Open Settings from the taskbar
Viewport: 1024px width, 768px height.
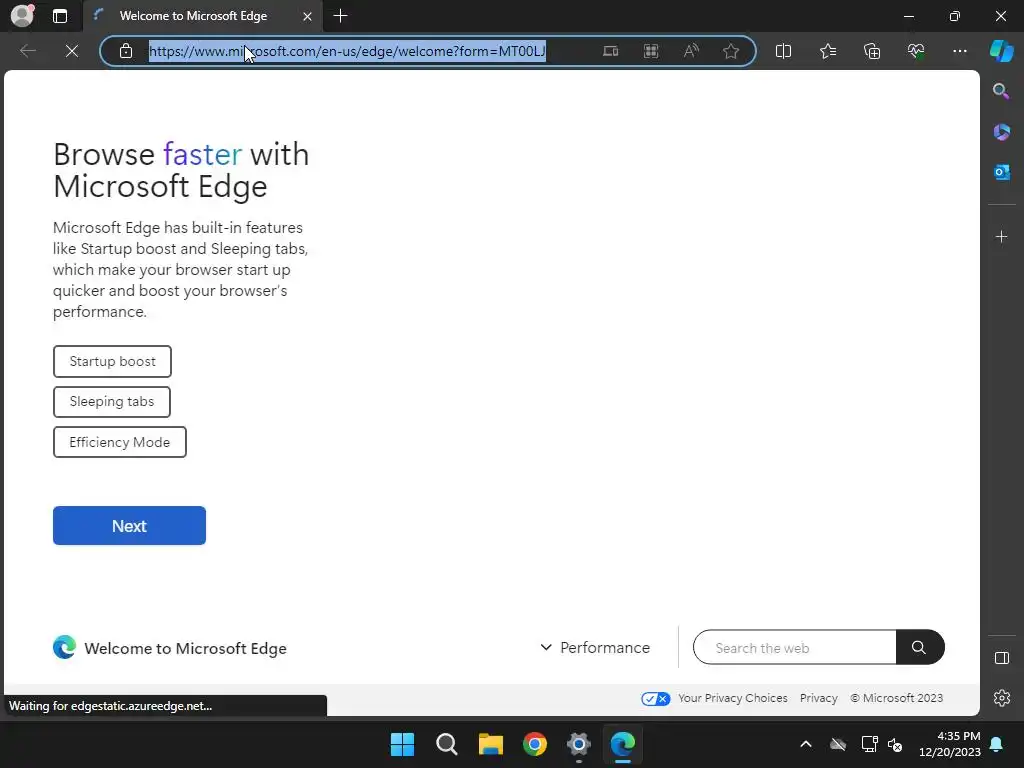578,744
